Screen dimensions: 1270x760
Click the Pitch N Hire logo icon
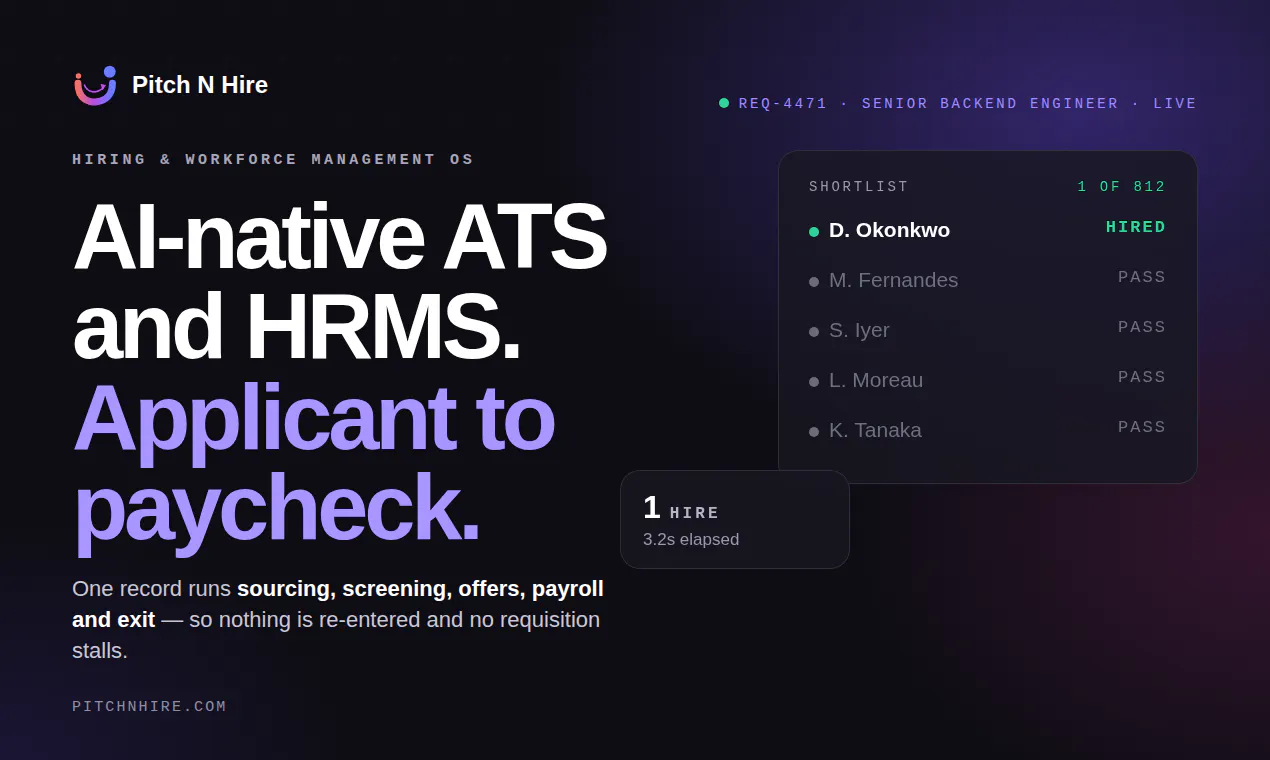(x=95, y=85)
